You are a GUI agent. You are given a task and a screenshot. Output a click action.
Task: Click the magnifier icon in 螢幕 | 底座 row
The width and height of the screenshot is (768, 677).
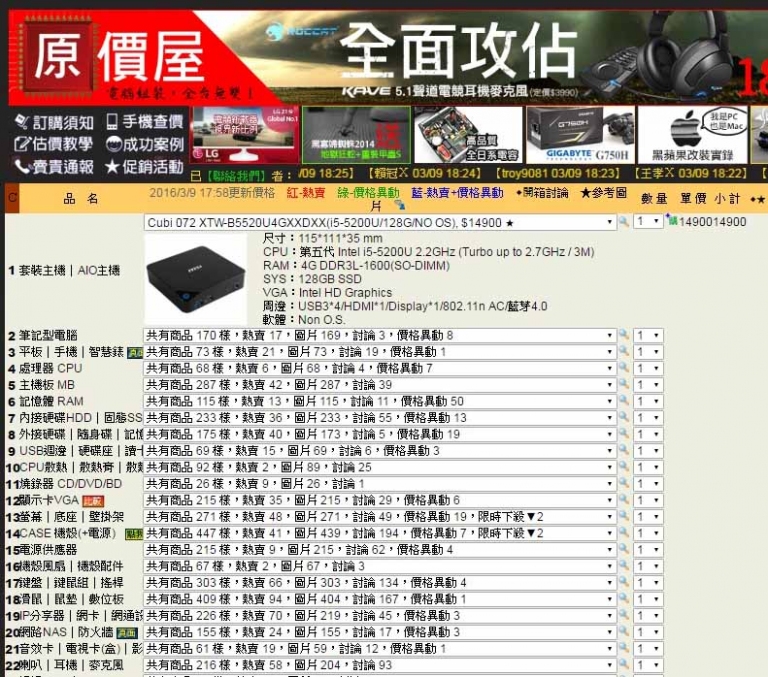coord(624,516)
